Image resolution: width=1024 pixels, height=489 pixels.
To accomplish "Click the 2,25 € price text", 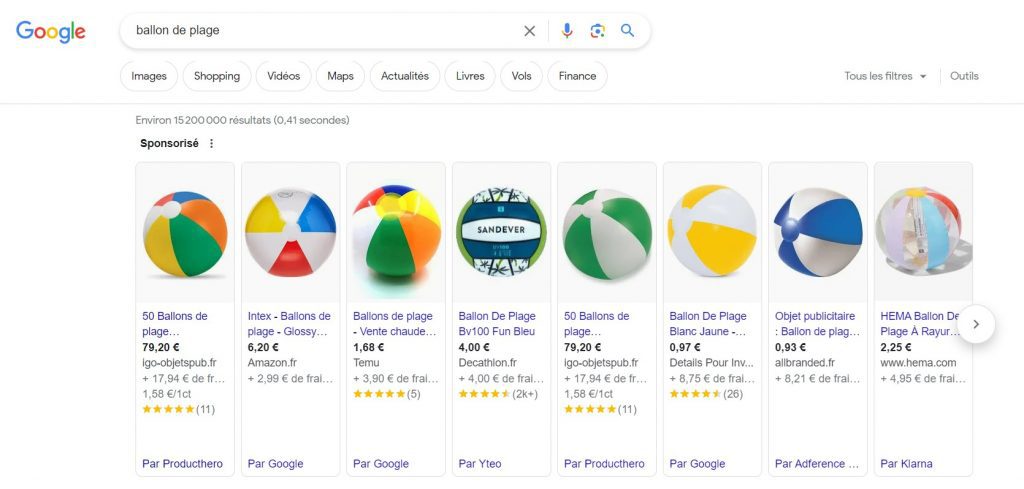I will click(x=896, y=347).
